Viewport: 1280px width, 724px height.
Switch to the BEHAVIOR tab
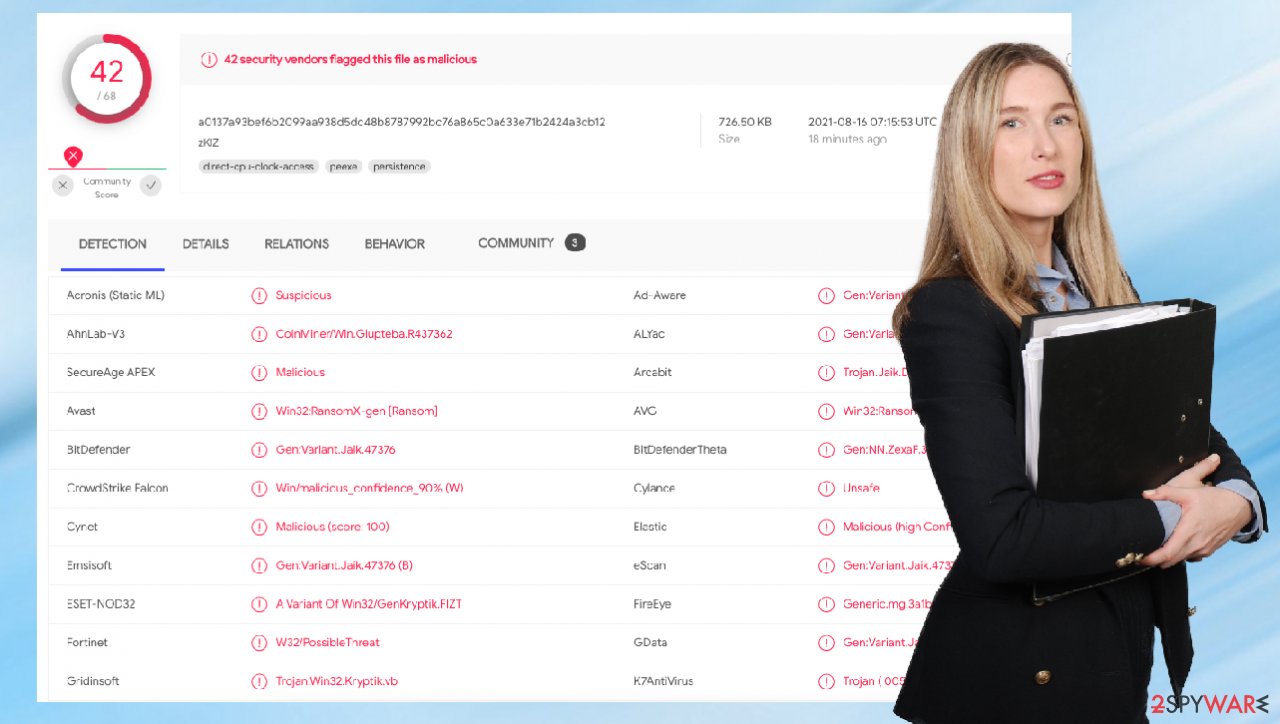point(395,244)
